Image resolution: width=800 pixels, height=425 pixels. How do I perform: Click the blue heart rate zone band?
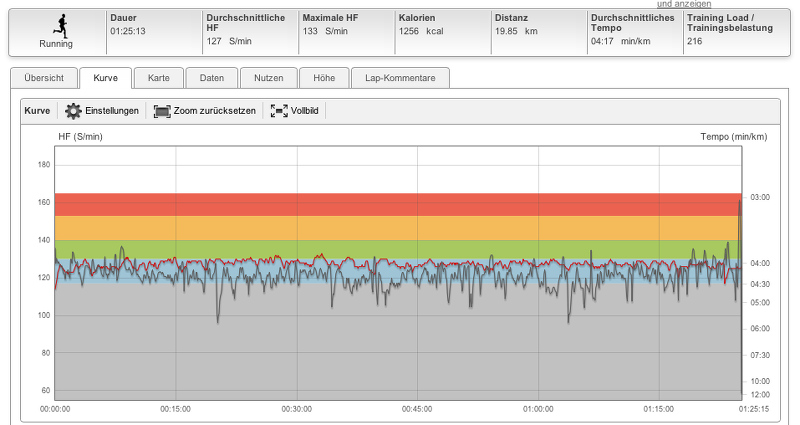point(398,270)
